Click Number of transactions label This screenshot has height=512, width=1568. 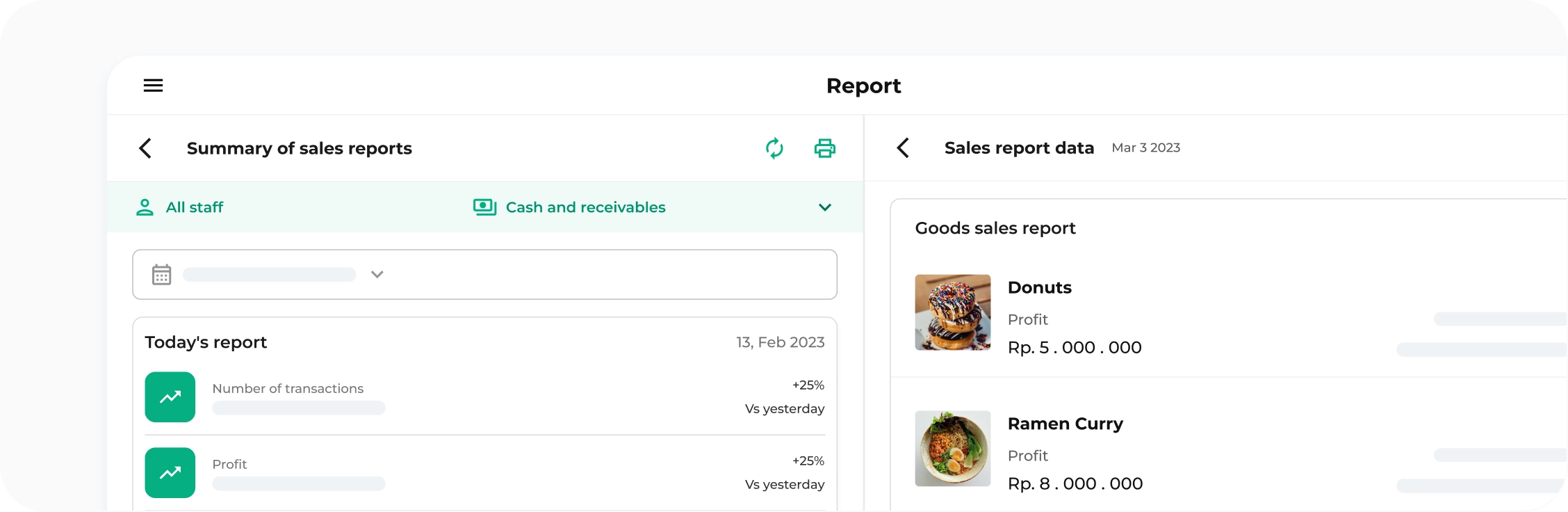288,388
